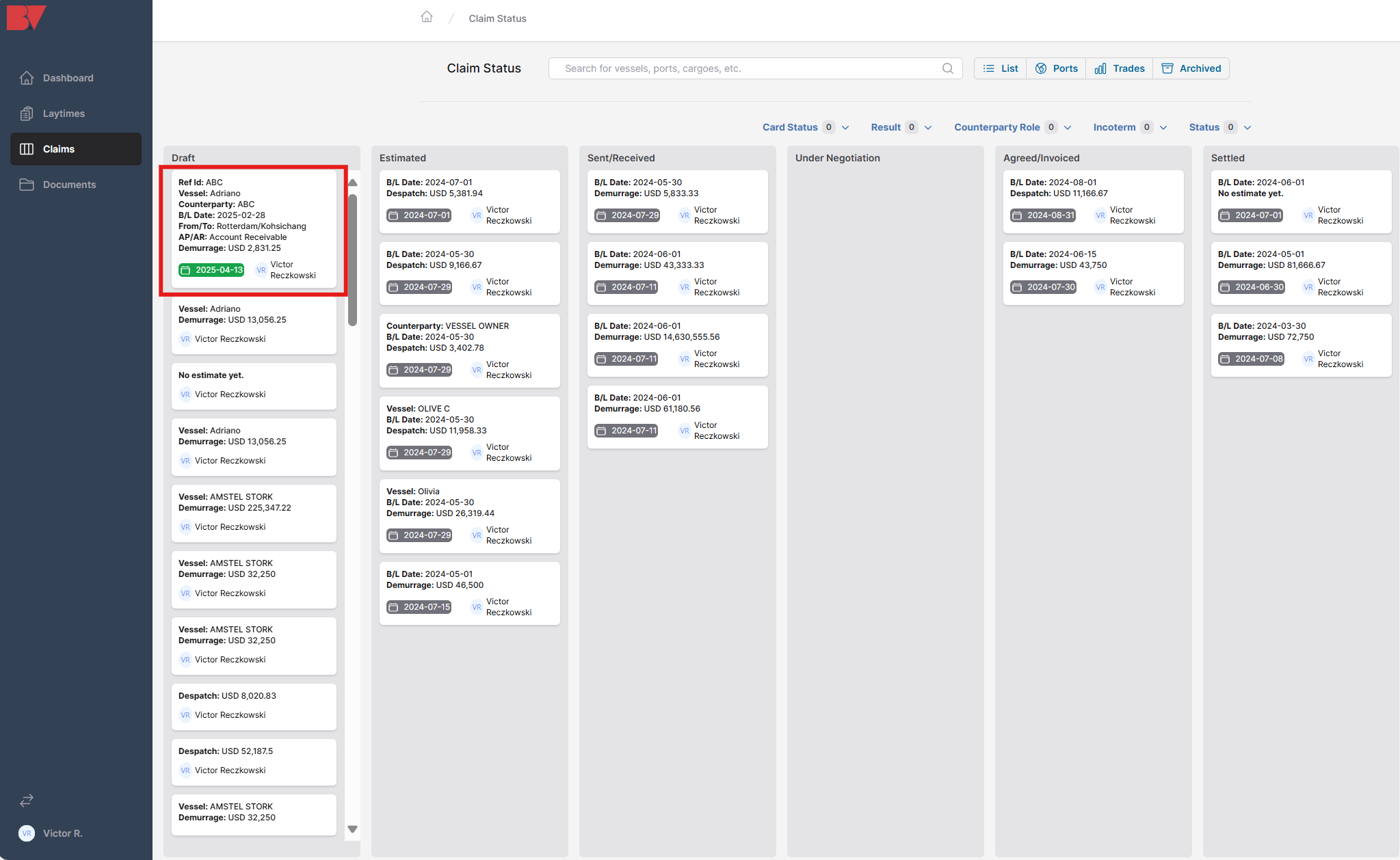This screenshot has width=1400, height=860.
Task: Click the sidebar swap arrows icon
Action: tap(27, 800)
